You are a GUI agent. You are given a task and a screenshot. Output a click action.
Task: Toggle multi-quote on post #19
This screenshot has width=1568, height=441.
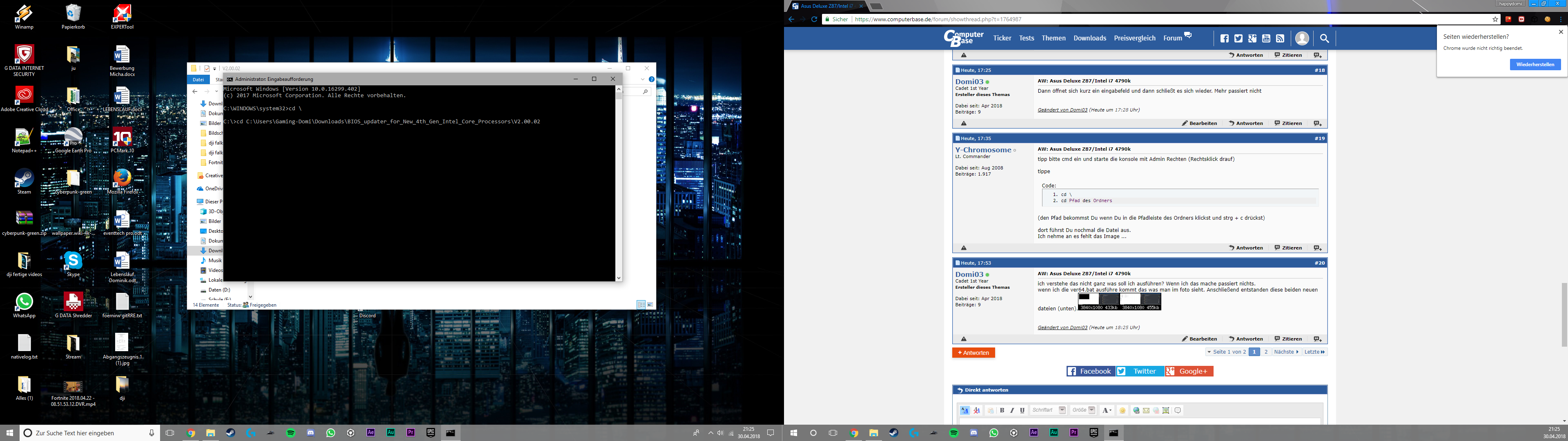pos(1317,248)
